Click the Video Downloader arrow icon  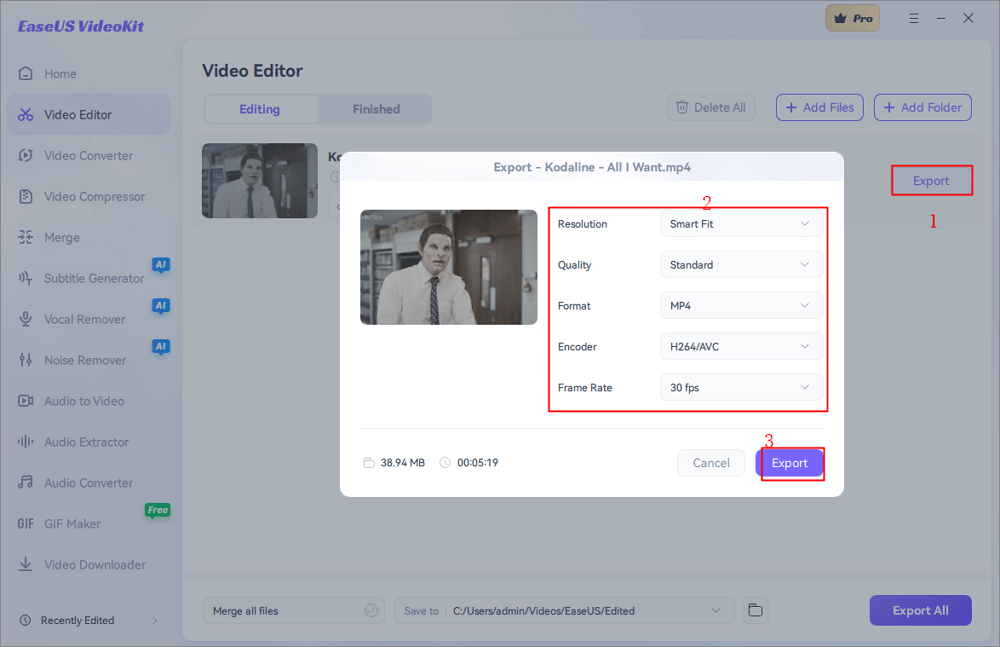(26, 564)
